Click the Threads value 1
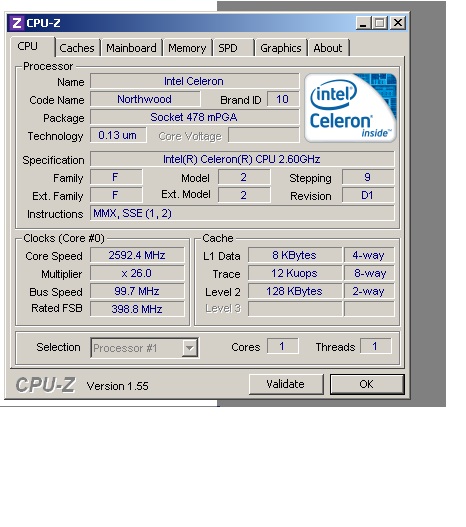 point(376,346)
